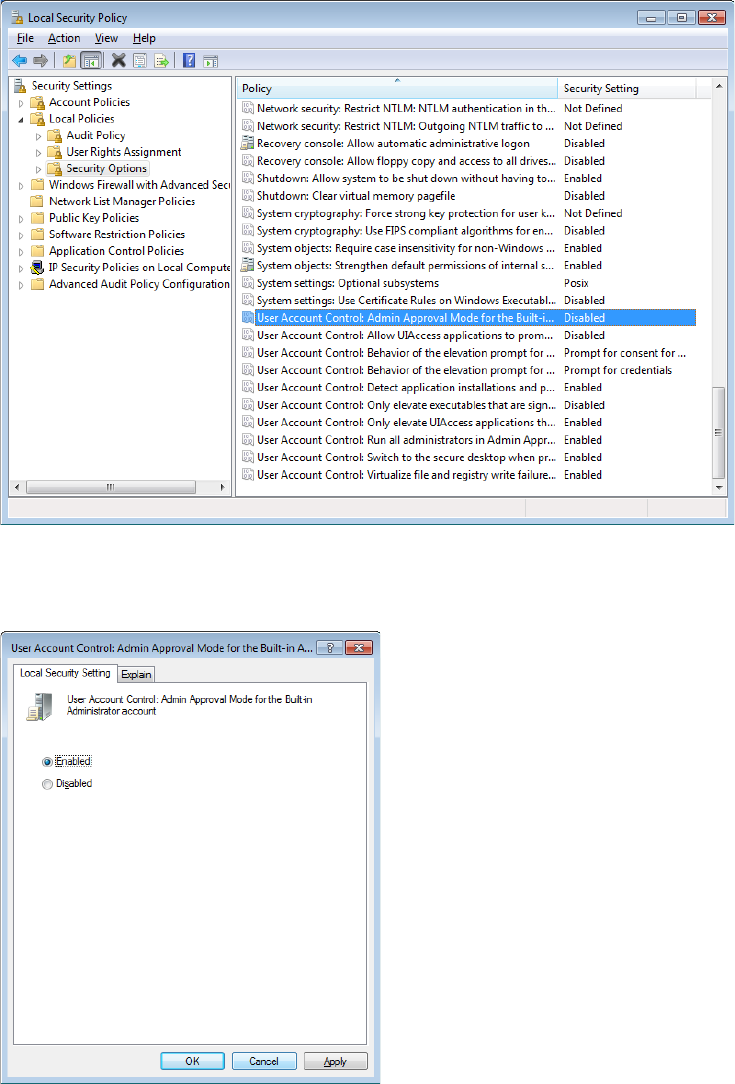Select 'Network security: Restrict NTLM: Outgoing NTLM traffic' row
This screenshot has width=735, height=1084.
(x=467, y=126)
